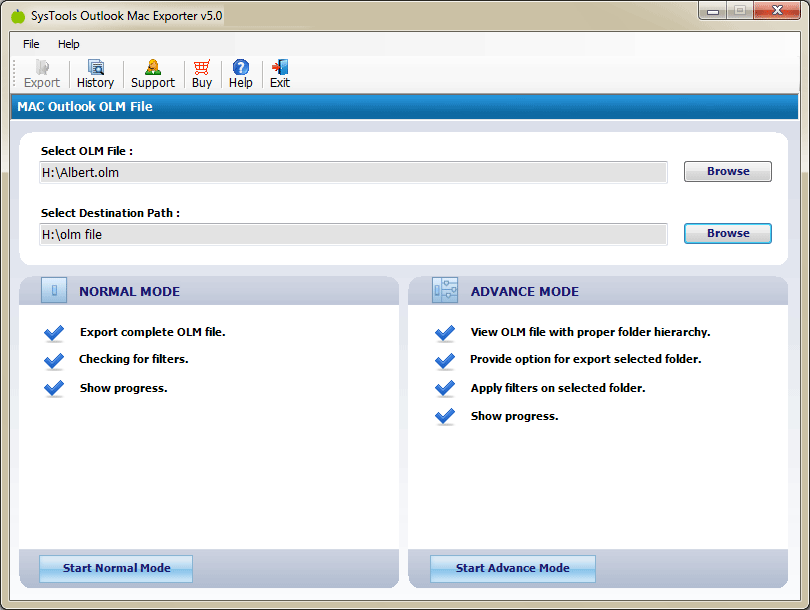Click the Select OLM File path field
The height and width of the screenshot is (610, 810).
[353, 173]
